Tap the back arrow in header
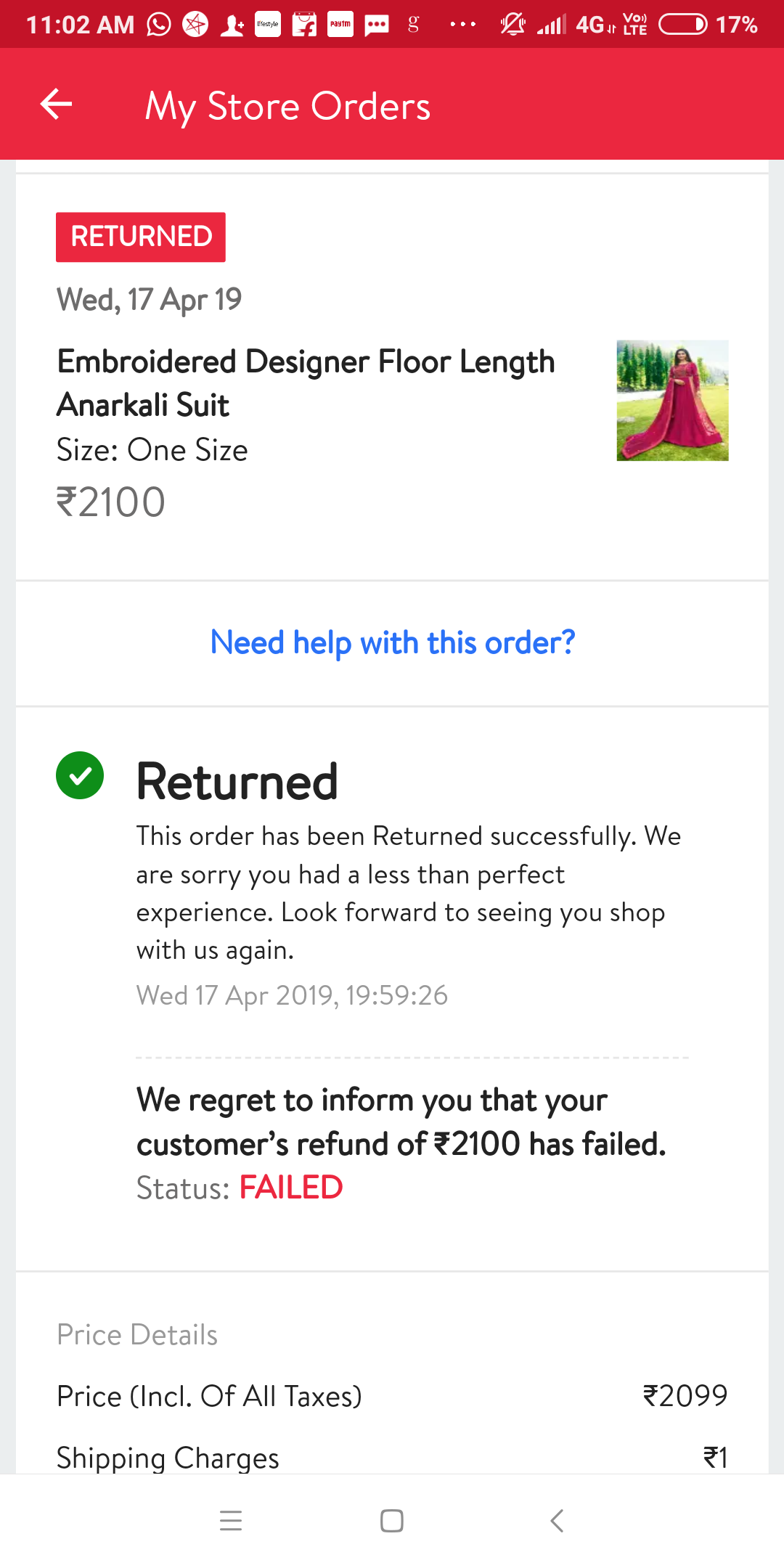Screen dimensions: 784x1568 coord(56,105)
